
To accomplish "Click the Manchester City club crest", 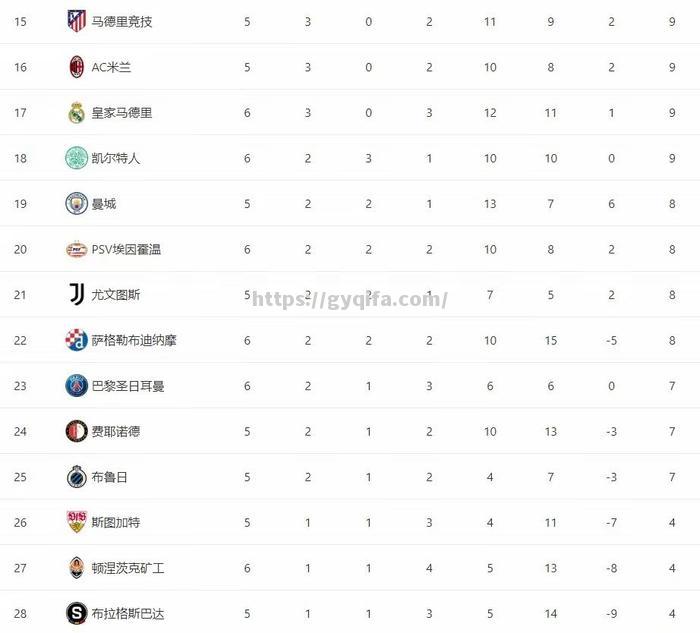I will tap(76, 204).
